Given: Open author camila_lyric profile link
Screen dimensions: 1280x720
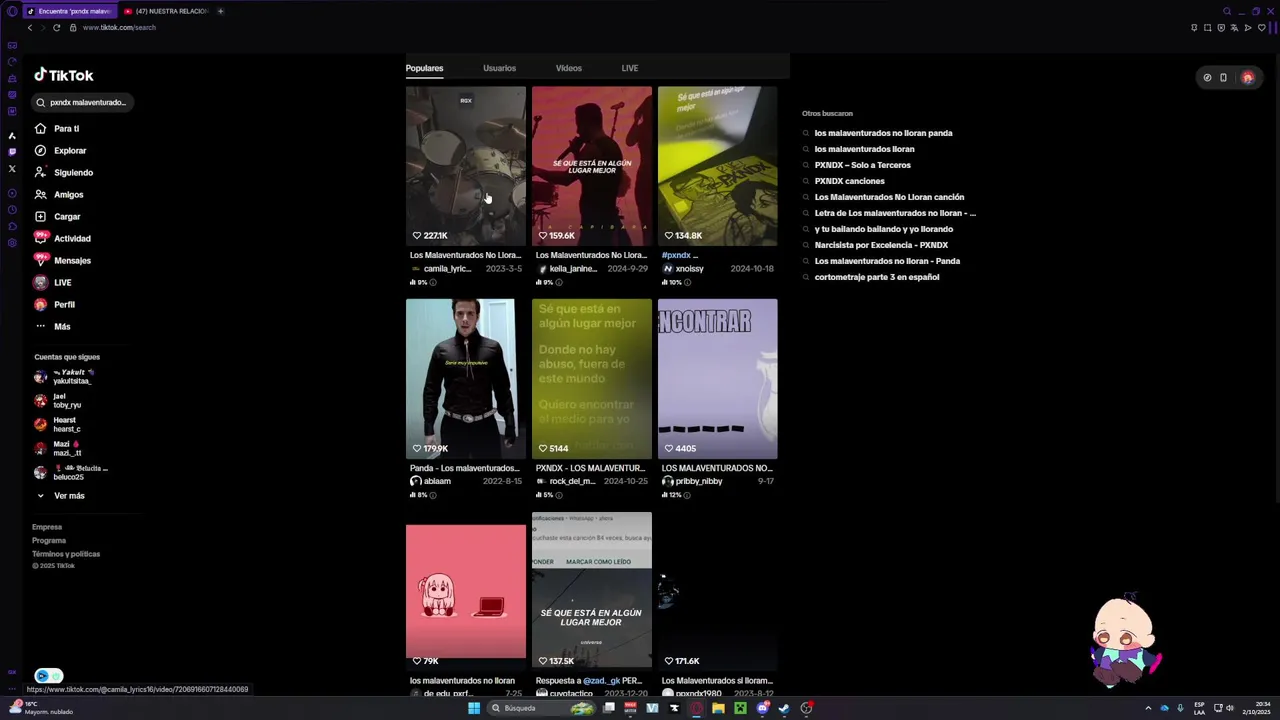Looking at the screenshot, I should (447, 269).
